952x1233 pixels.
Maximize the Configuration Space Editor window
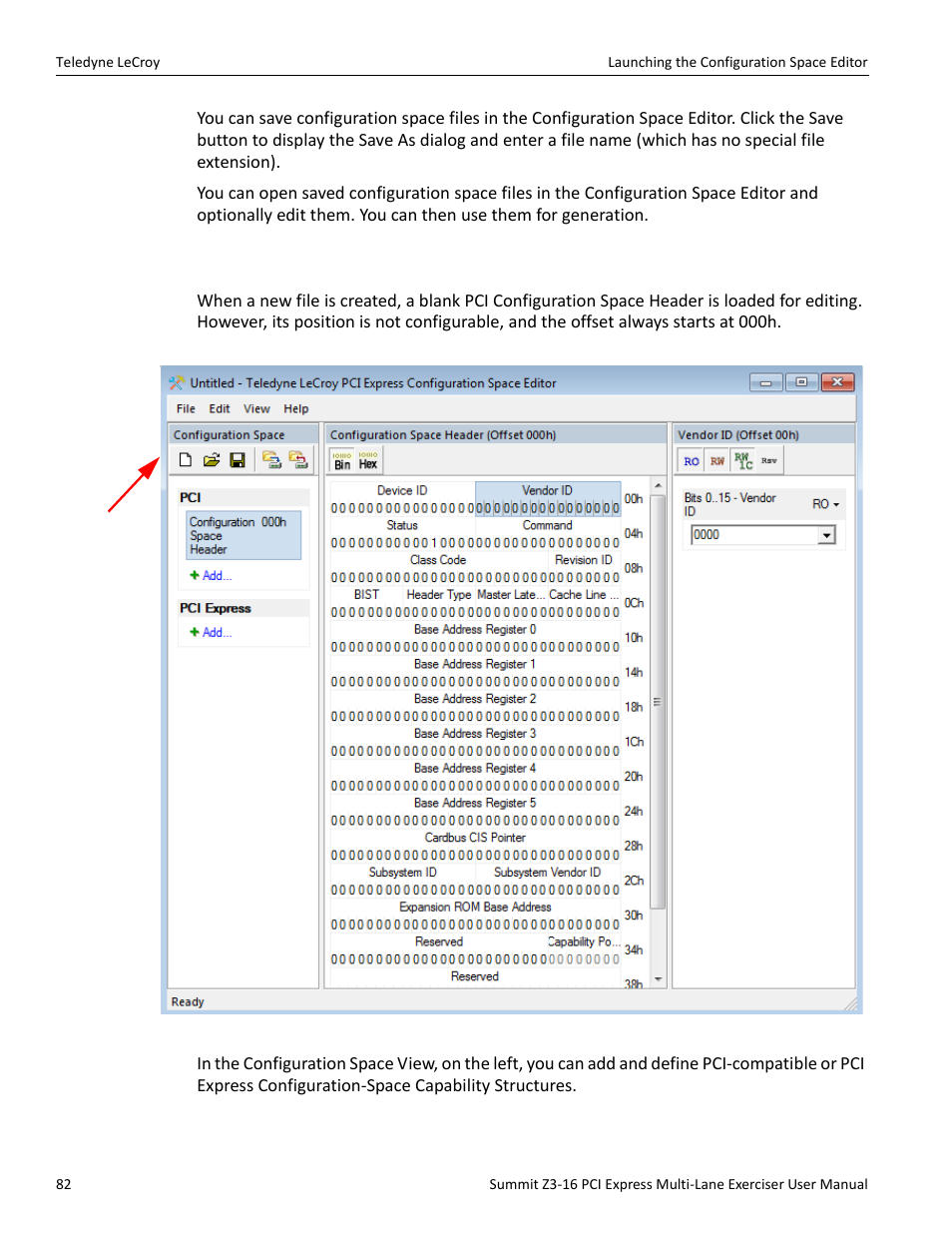point(801,382)
